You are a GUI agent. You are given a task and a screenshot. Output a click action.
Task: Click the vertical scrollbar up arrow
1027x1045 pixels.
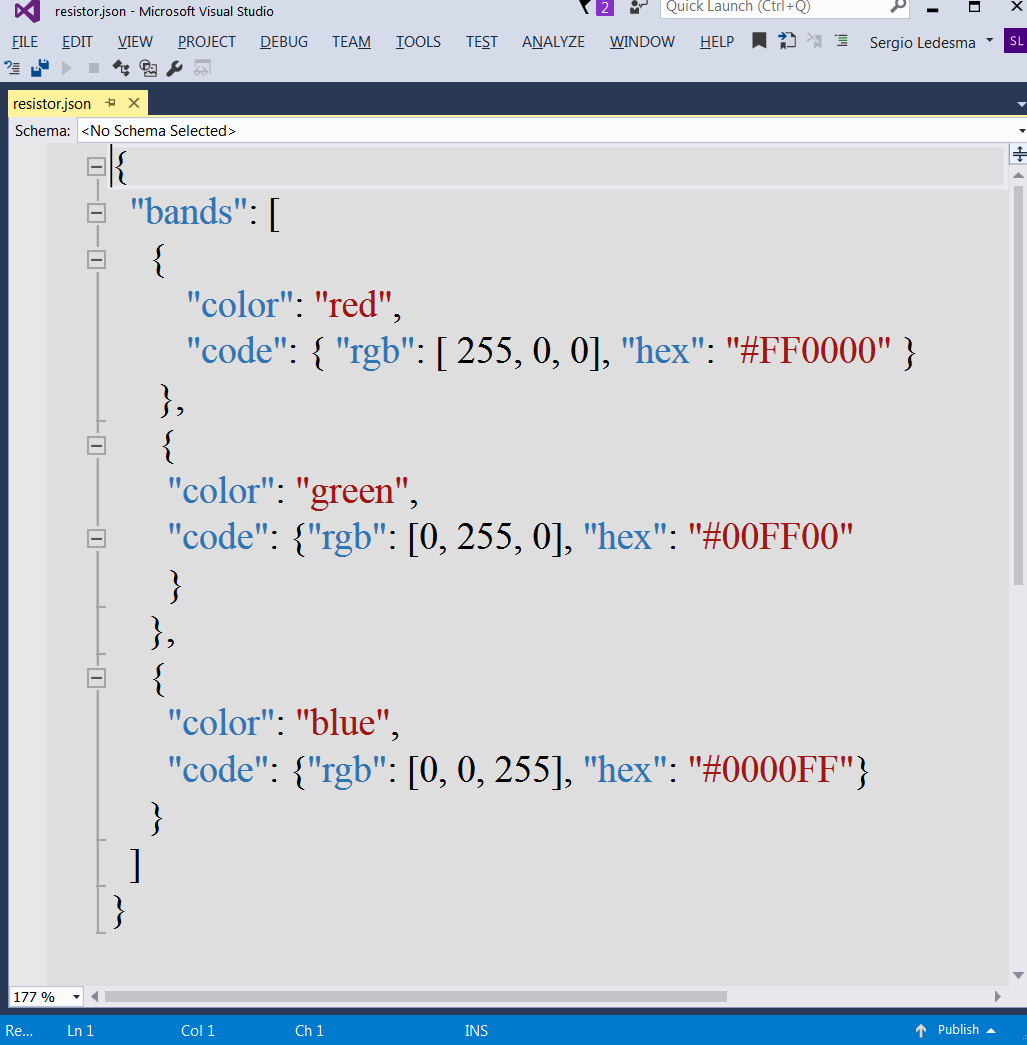click(x=1018, y=175)
